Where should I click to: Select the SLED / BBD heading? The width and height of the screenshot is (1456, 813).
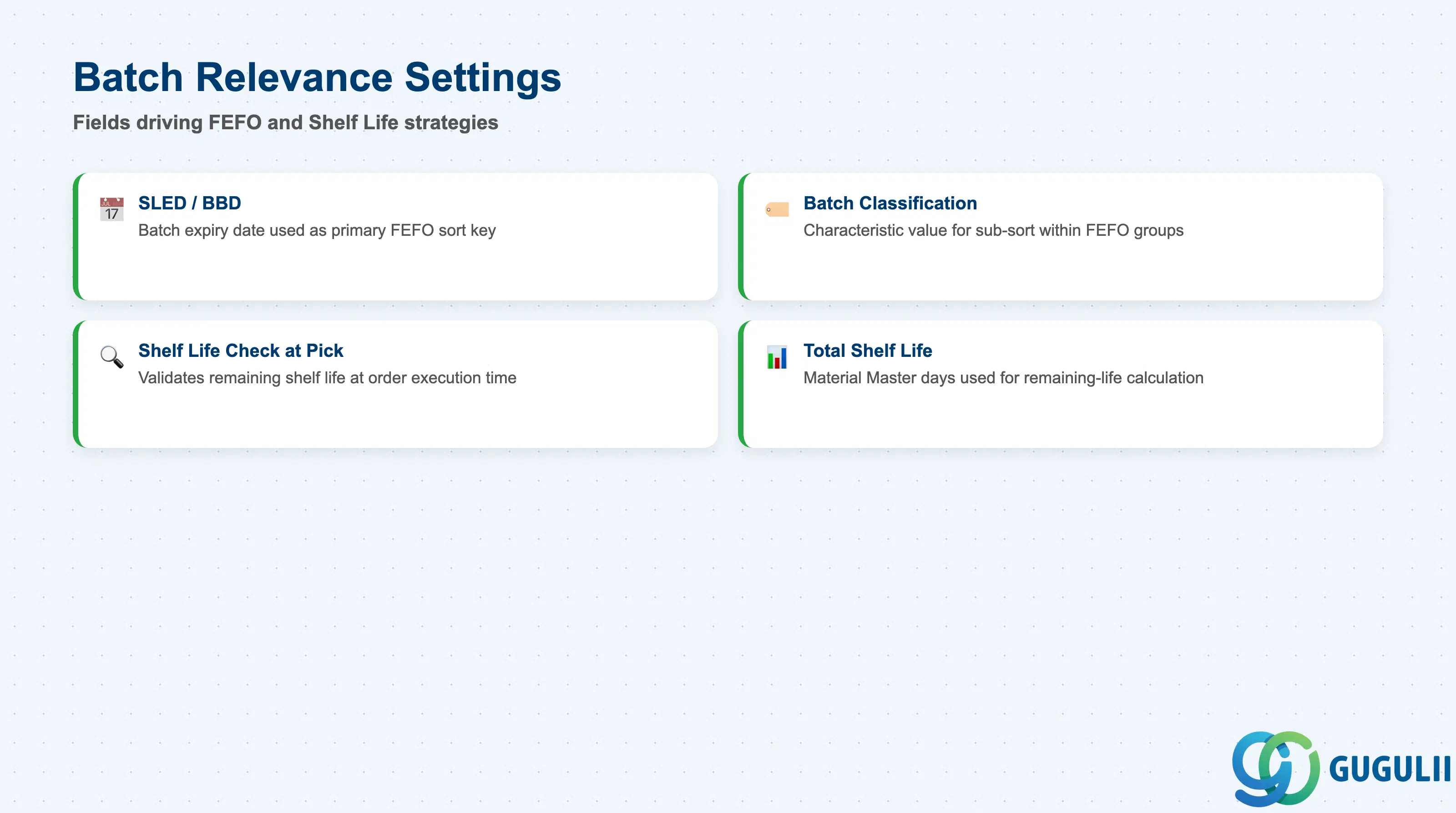[x=189, y=203]
